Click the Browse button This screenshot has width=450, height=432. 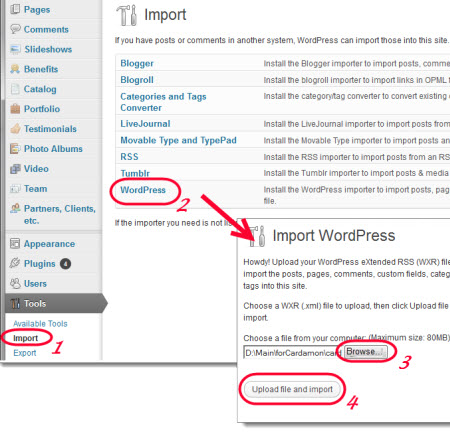[365, 352]
